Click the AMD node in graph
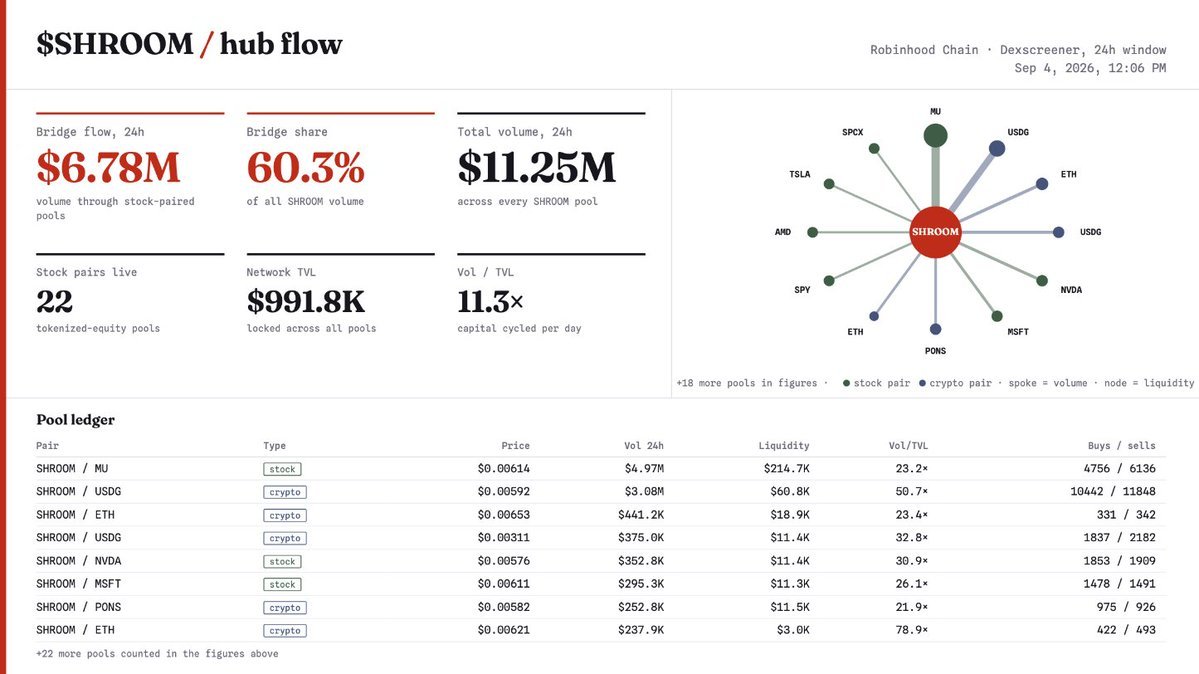 [813, 232]
